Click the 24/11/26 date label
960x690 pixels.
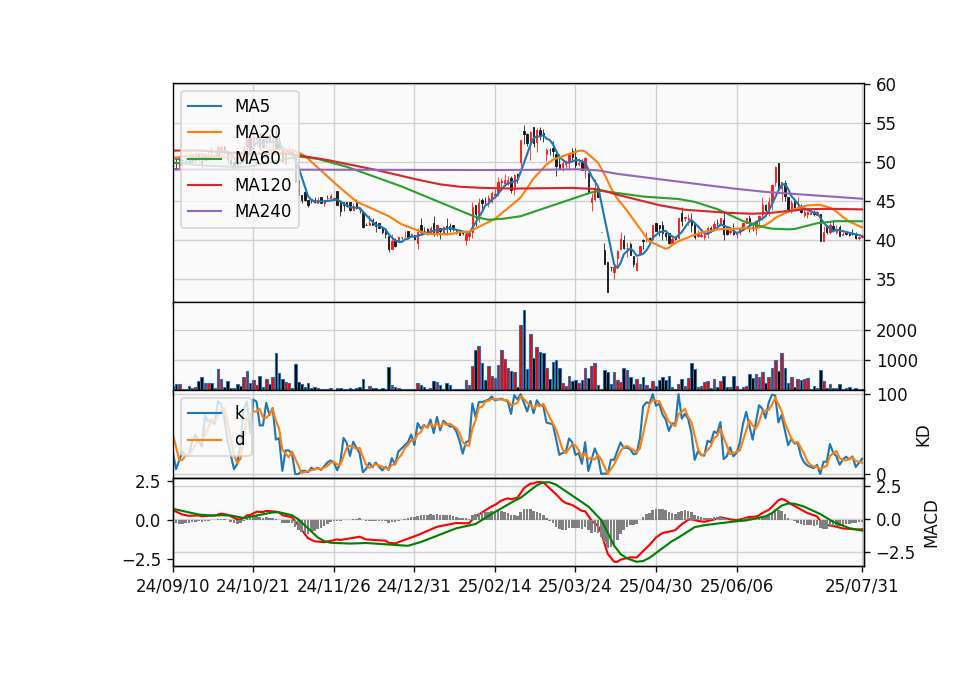[x=334, y=586]
